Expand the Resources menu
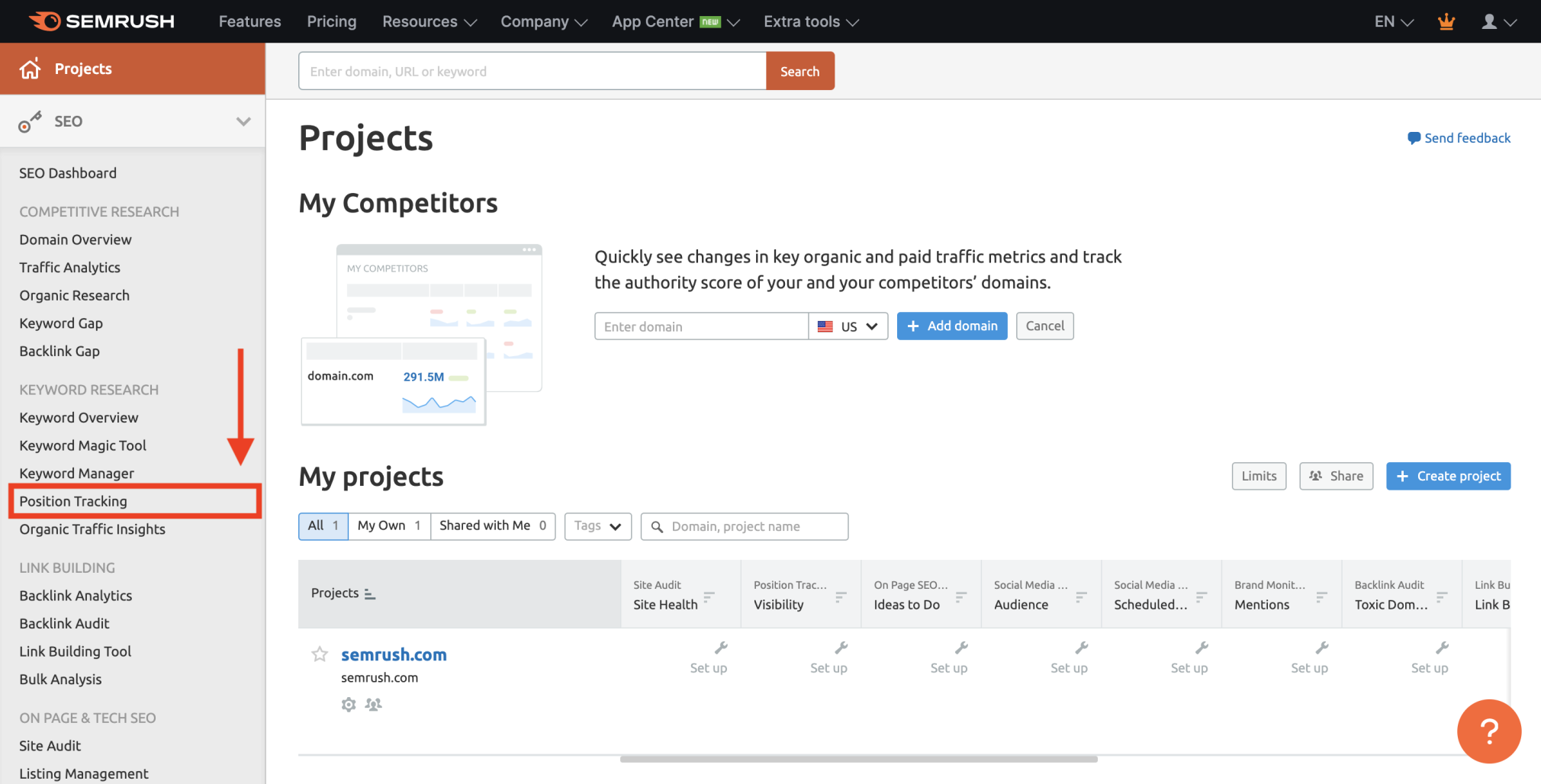 click(x=429, y=21)
